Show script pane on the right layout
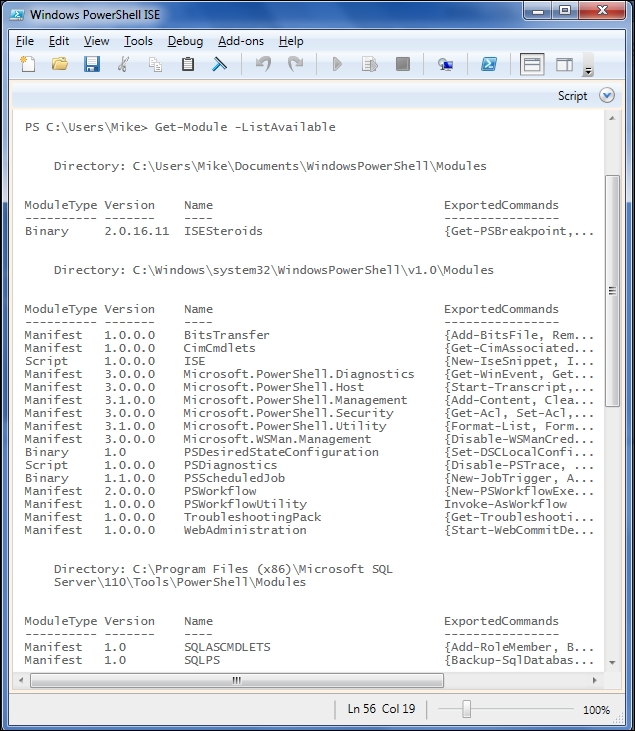Viewport: 635px width, 731px height. pos(564,64)
